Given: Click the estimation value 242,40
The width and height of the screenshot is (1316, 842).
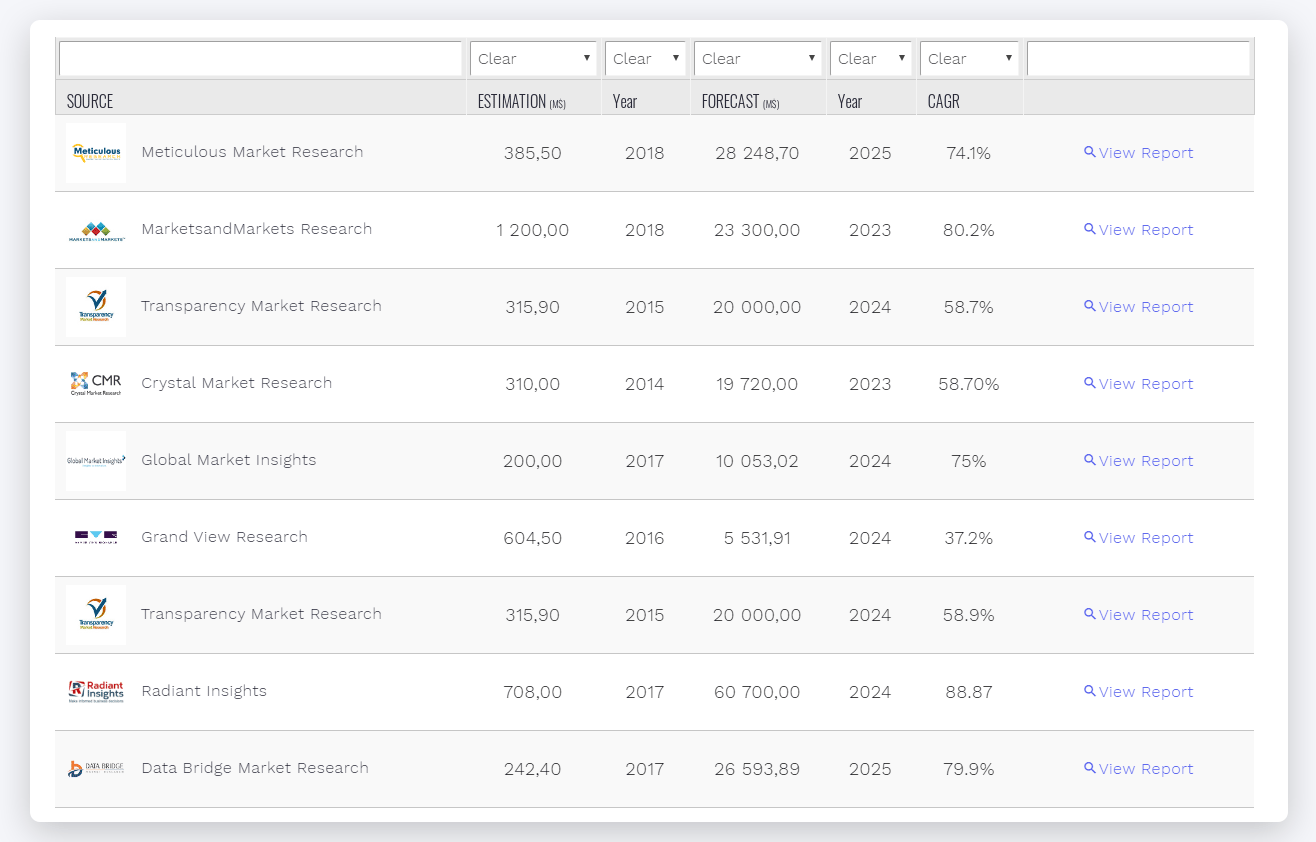Looking at the screenshot, I should 533,769.
